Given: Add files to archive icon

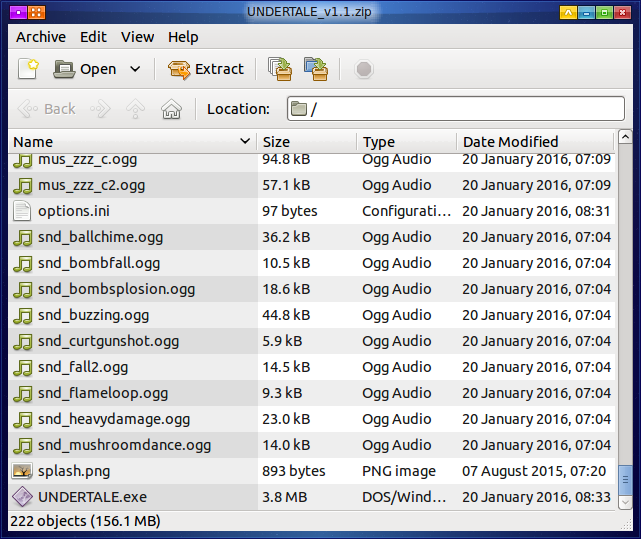Looking at the screenshot, I should pyautogui.click(x=280, y=69).
